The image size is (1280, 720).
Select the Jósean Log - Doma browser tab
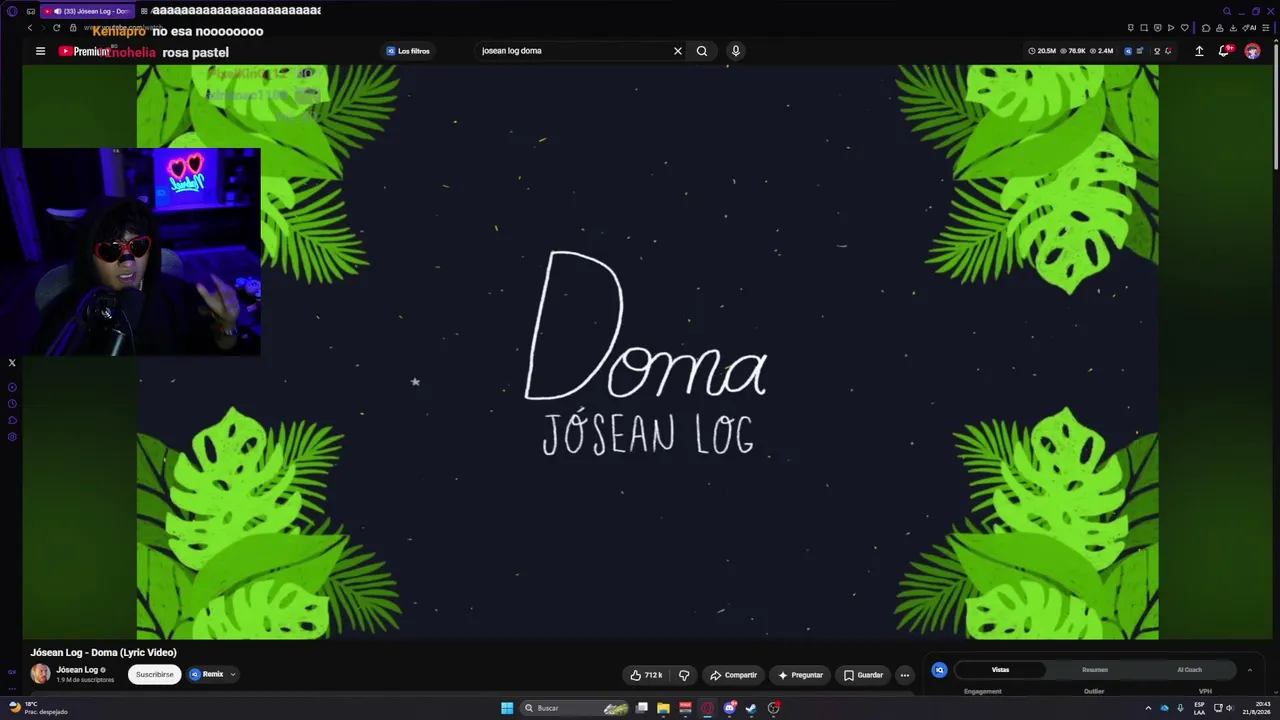pyautogui.click(x=88, y=11)
